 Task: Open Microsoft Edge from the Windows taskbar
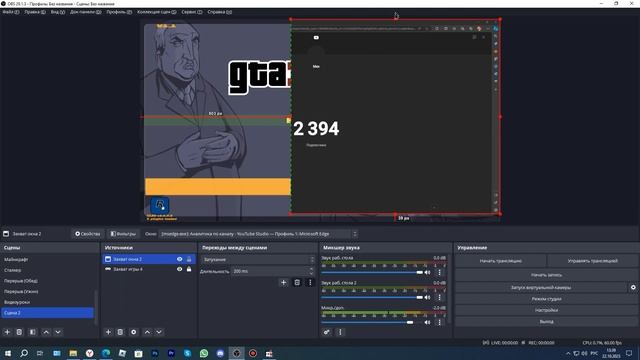(x=106, y=353)
